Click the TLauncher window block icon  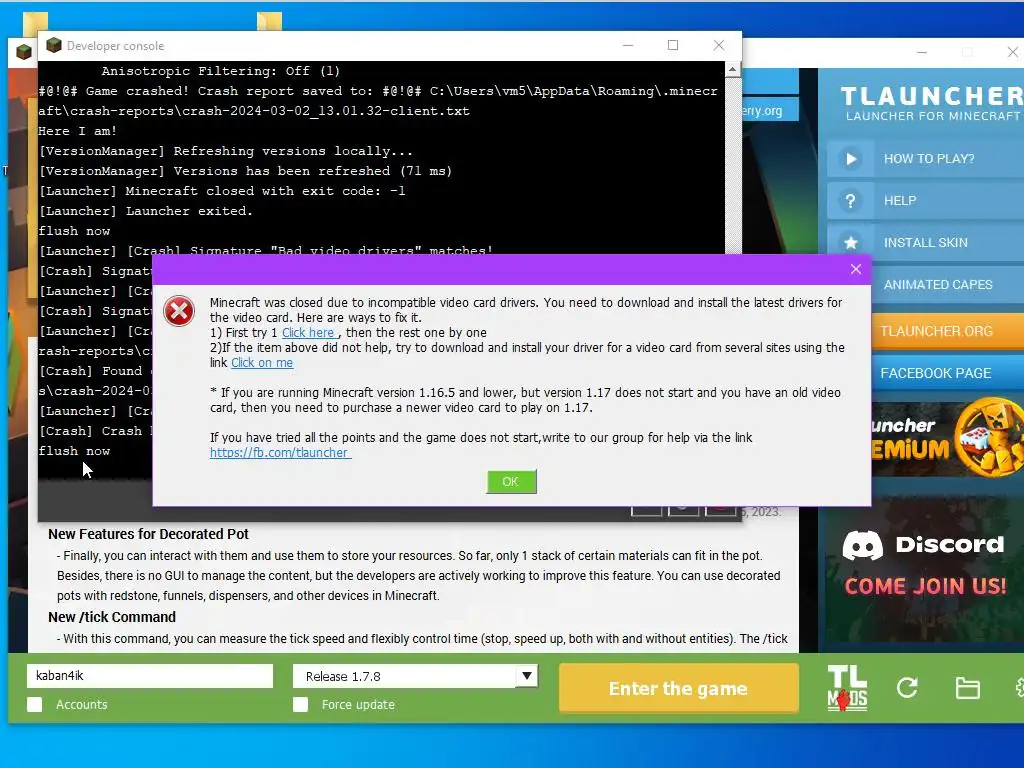[x=24, y=52]
